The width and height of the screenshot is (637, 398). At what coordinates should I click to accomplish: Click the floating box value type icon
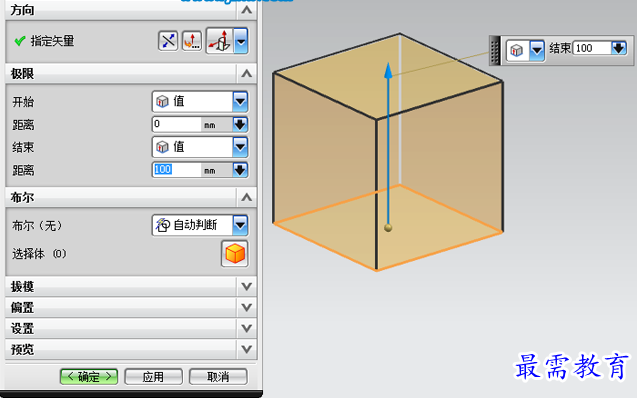[x=517, y=50]
